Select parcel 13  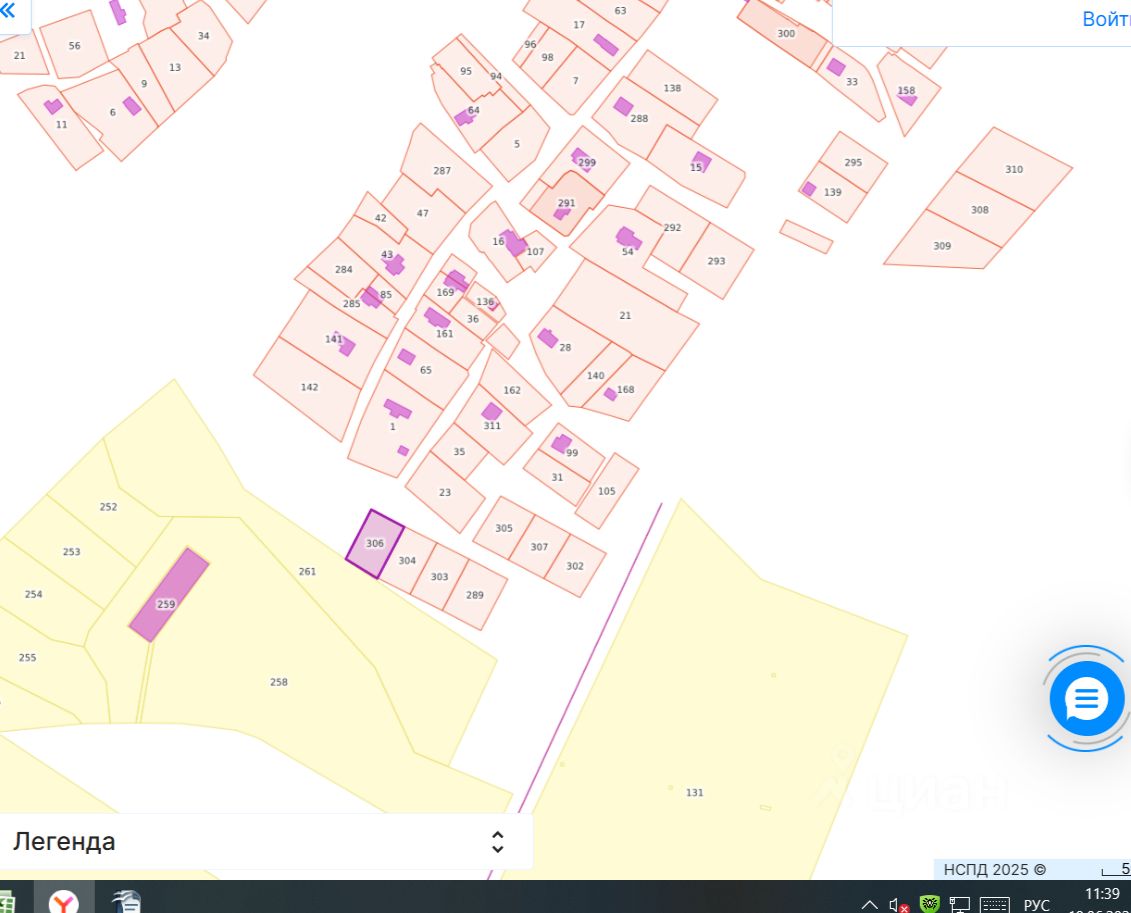[175, 68]
